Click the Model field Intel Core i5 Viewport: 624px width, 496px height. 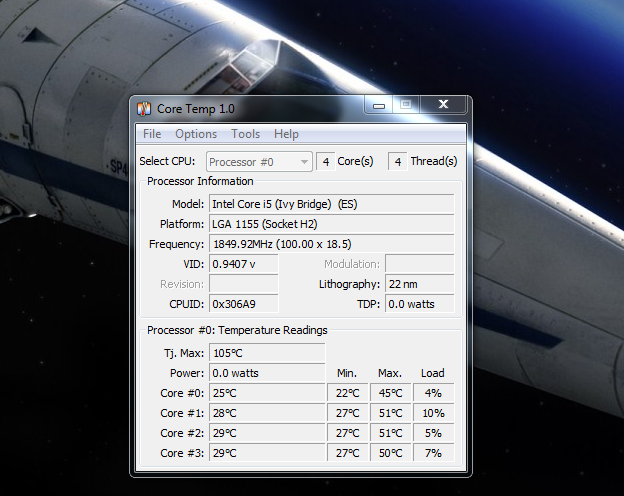[332, 204]
